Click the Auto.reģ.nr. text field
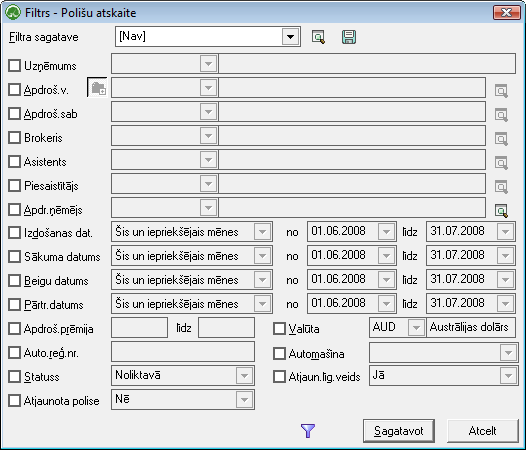 pyautogui.click(x=183, y=352)
